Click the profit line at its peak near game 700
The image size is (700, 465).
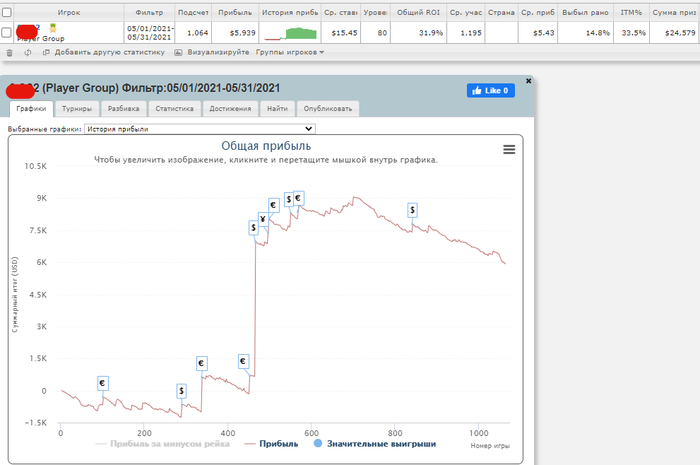click(355, 197)
